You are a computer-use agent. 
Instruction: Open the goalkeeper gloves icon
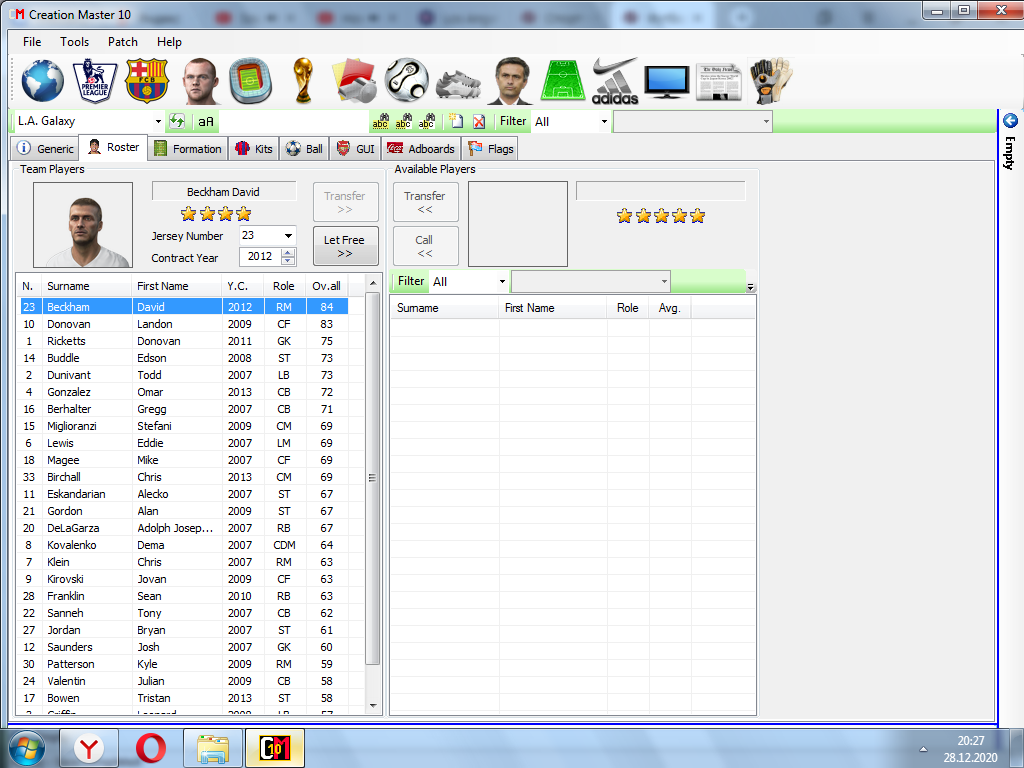(770, 80)
